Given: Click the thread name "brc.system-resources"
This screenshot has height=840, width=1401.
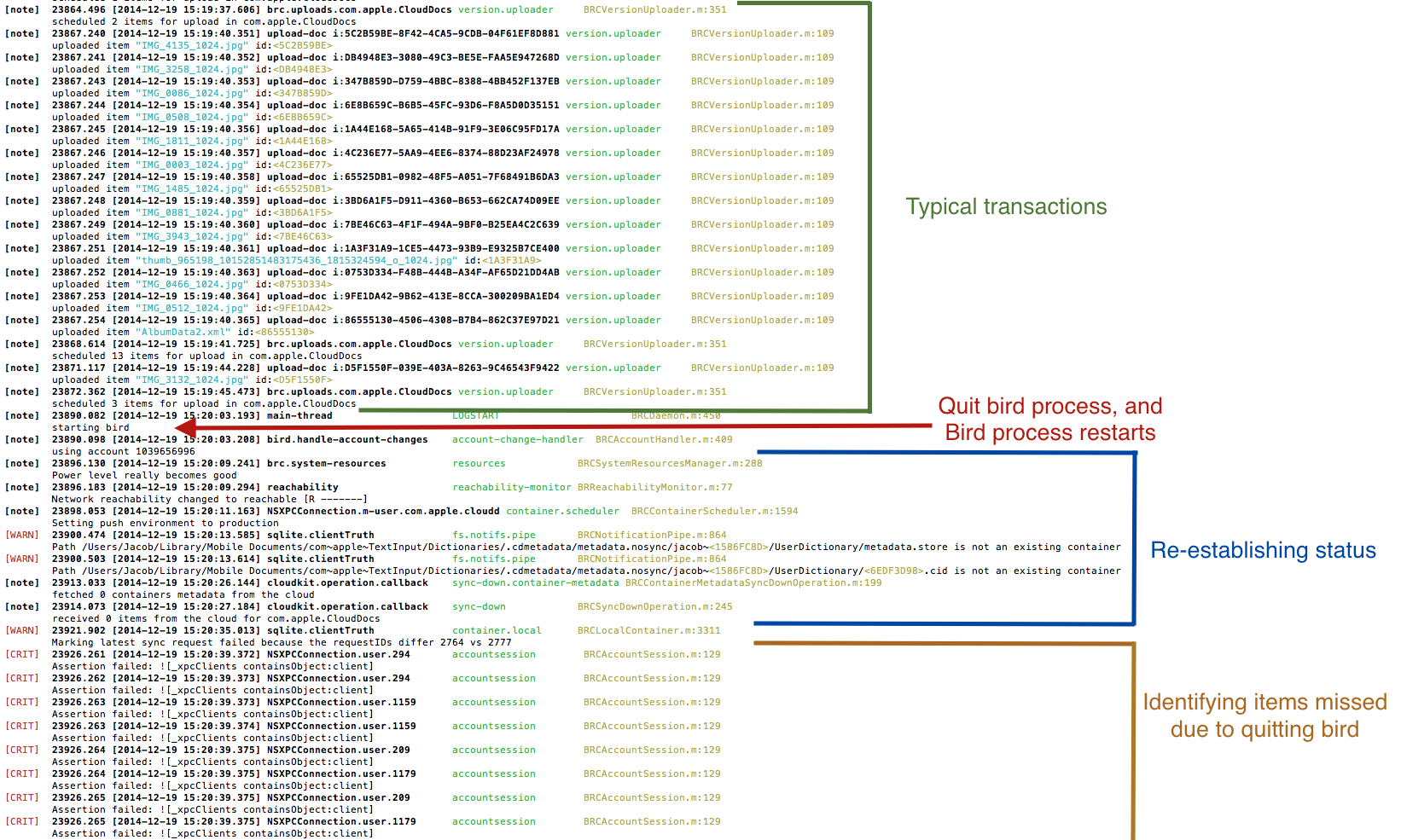Looking at the screenshot, I should pos(327,464).
